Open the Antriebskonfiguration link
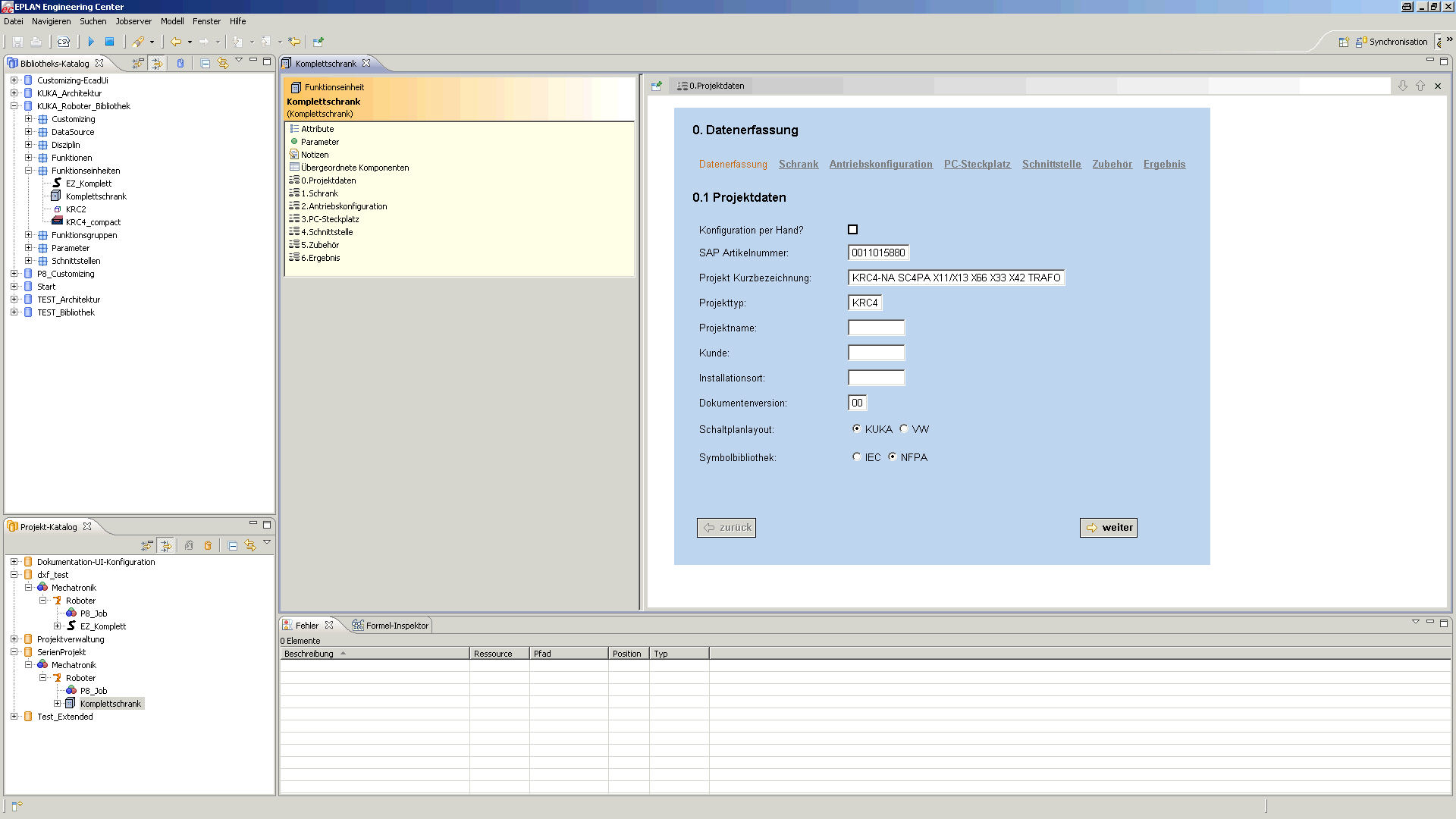Viewport: 1456px width, 819px height. point(880,164)
